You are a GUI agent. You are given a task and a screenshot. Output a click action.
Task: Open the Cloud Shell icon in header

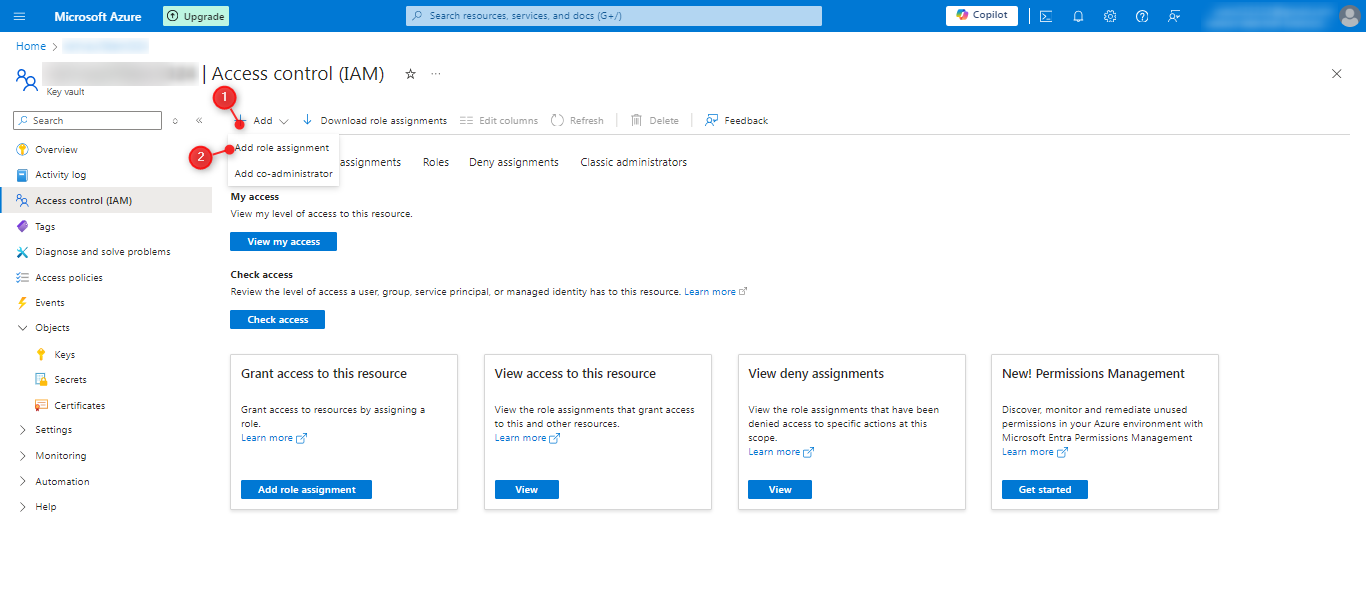[x=1046, y=16]
